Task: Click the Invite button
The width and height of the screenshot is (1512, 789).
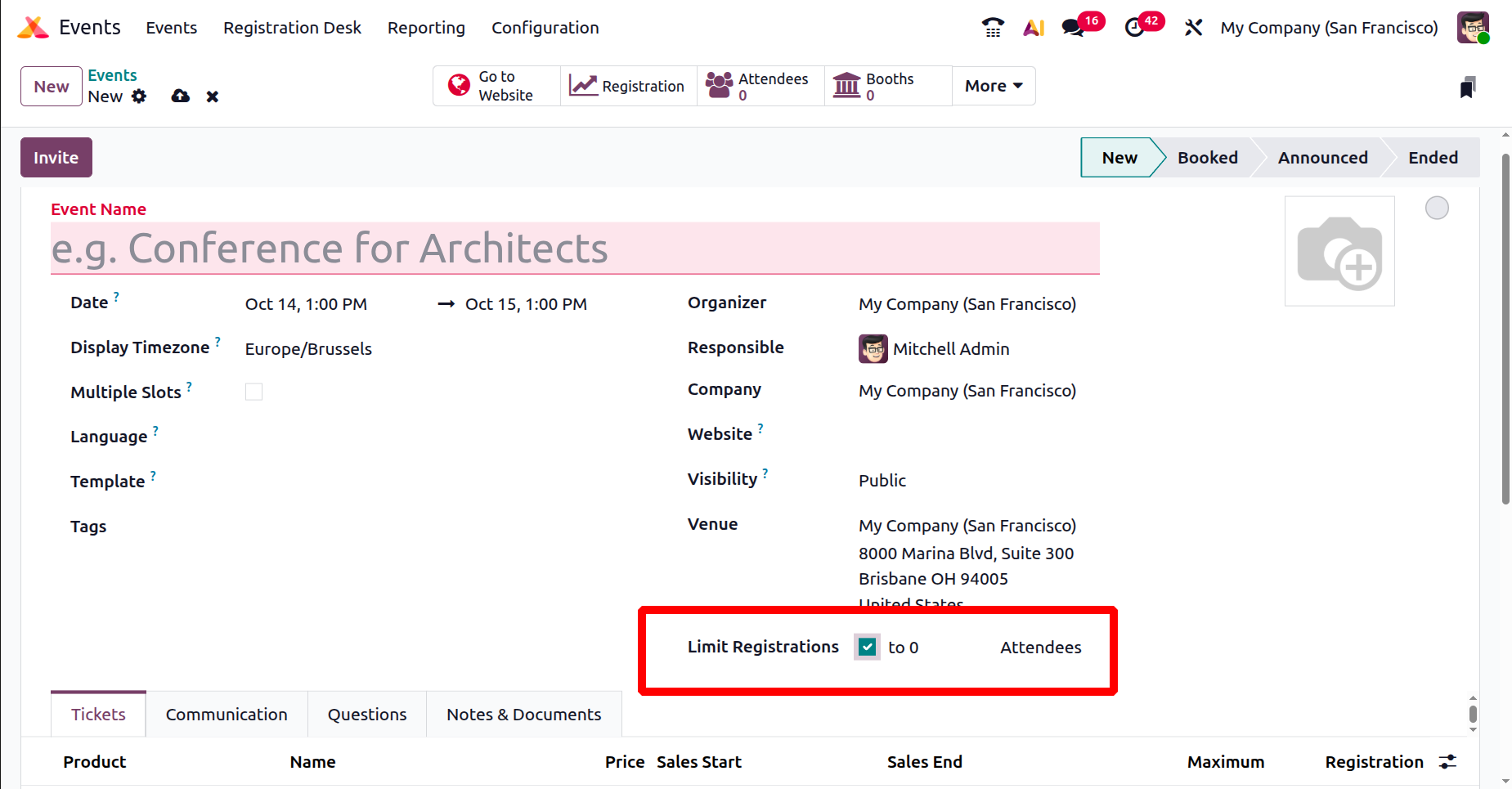Action: click(56, 158)
